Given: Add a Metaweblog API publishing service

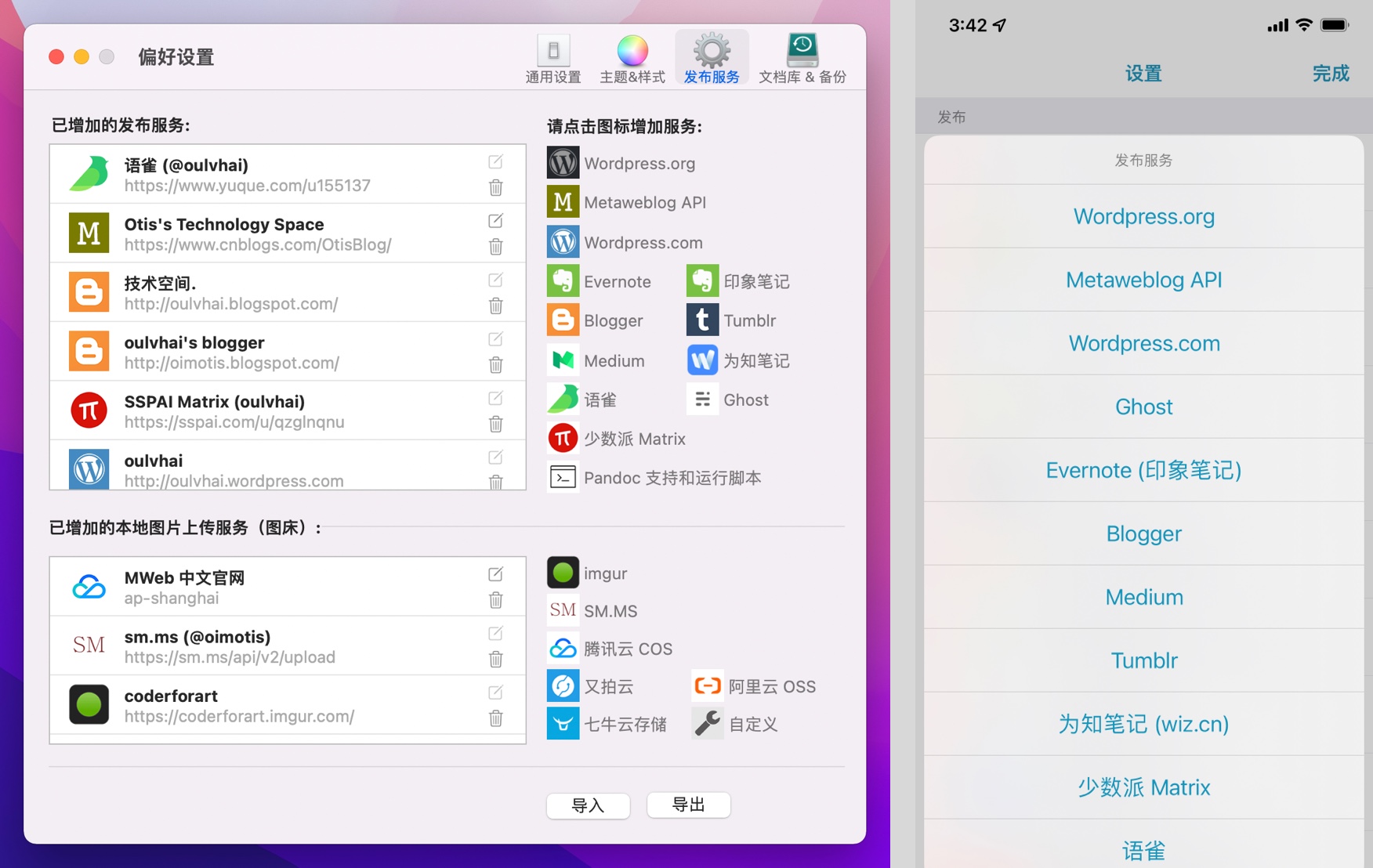Looking at the screenshot, I should [563, 202].
